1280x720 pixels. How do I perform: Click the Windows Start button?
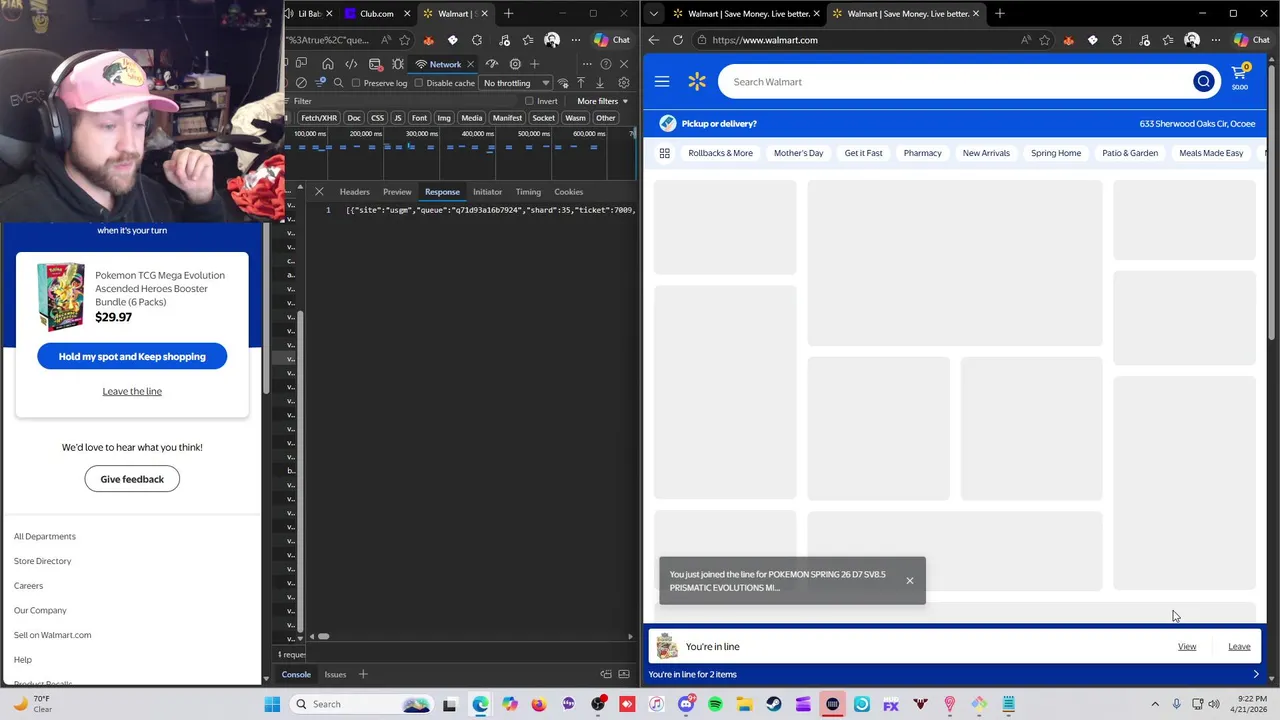pos(272,704)
